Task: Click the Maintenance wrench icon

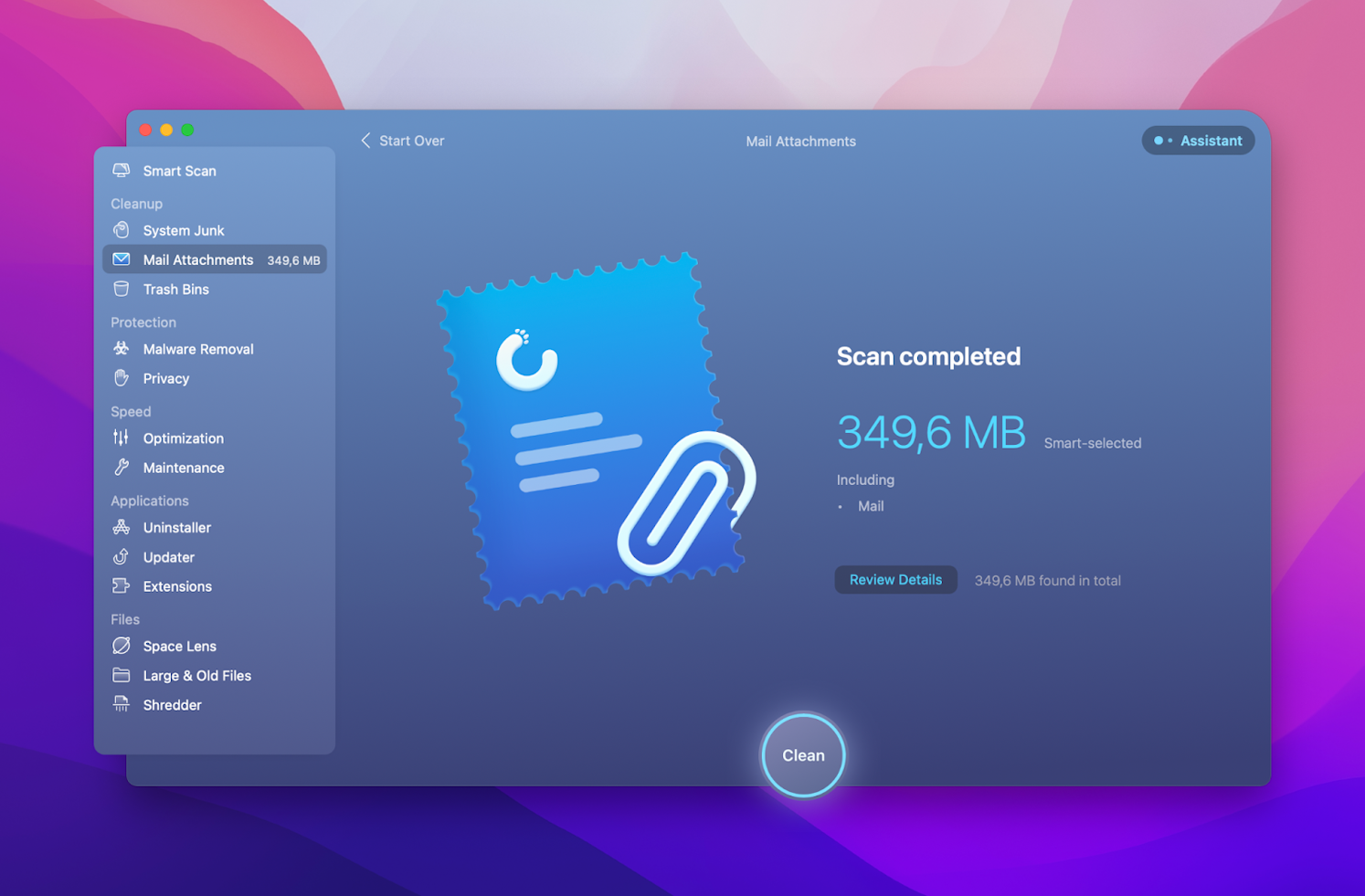Action: 121,468
